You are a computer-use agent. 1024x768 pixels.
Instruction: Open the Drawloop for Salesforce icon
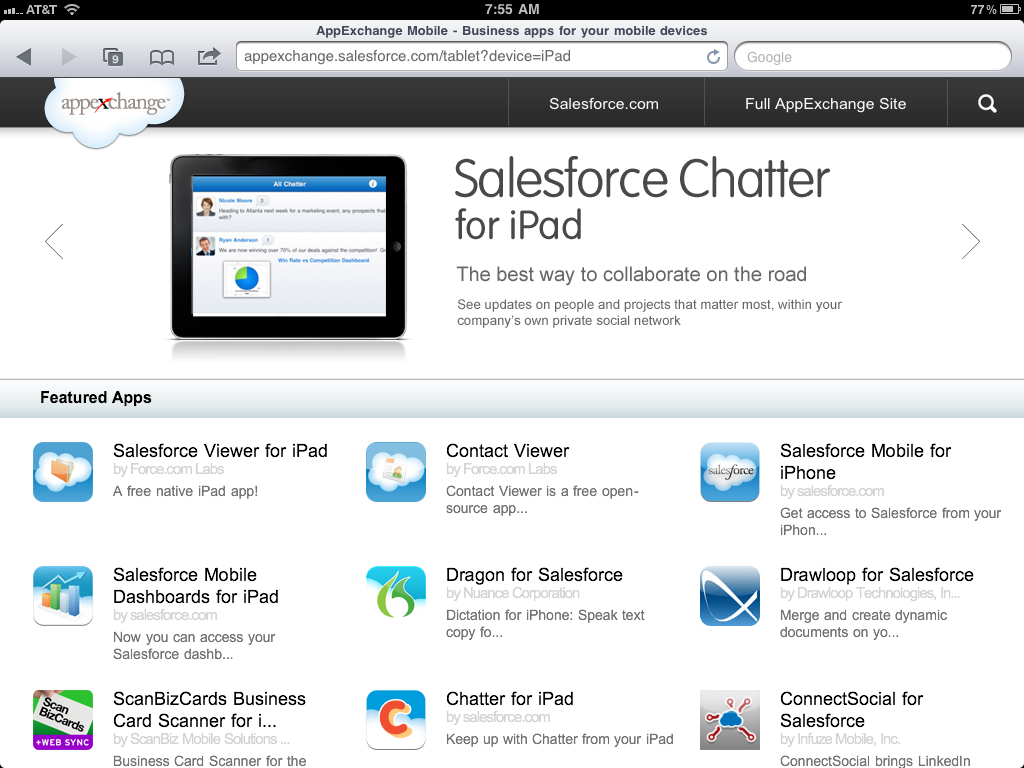pyautogui.click(x=730, y=596)
